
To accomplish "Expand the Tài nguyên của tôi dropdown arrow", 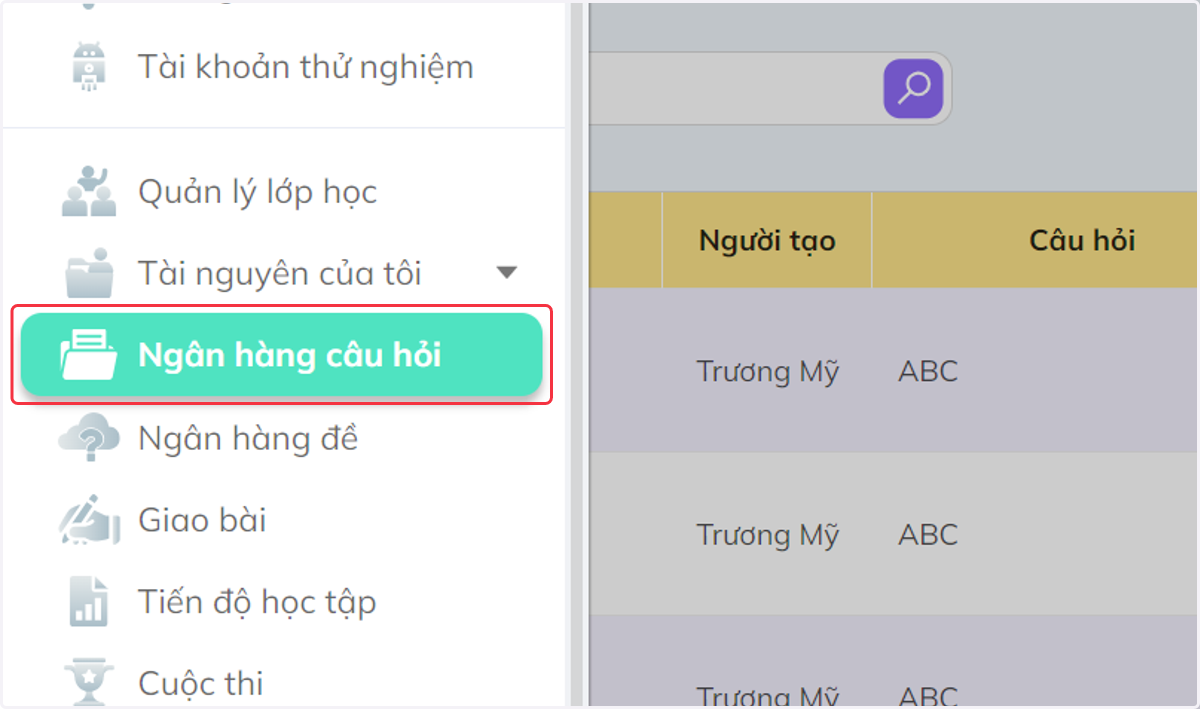I will tap(507, 272).
